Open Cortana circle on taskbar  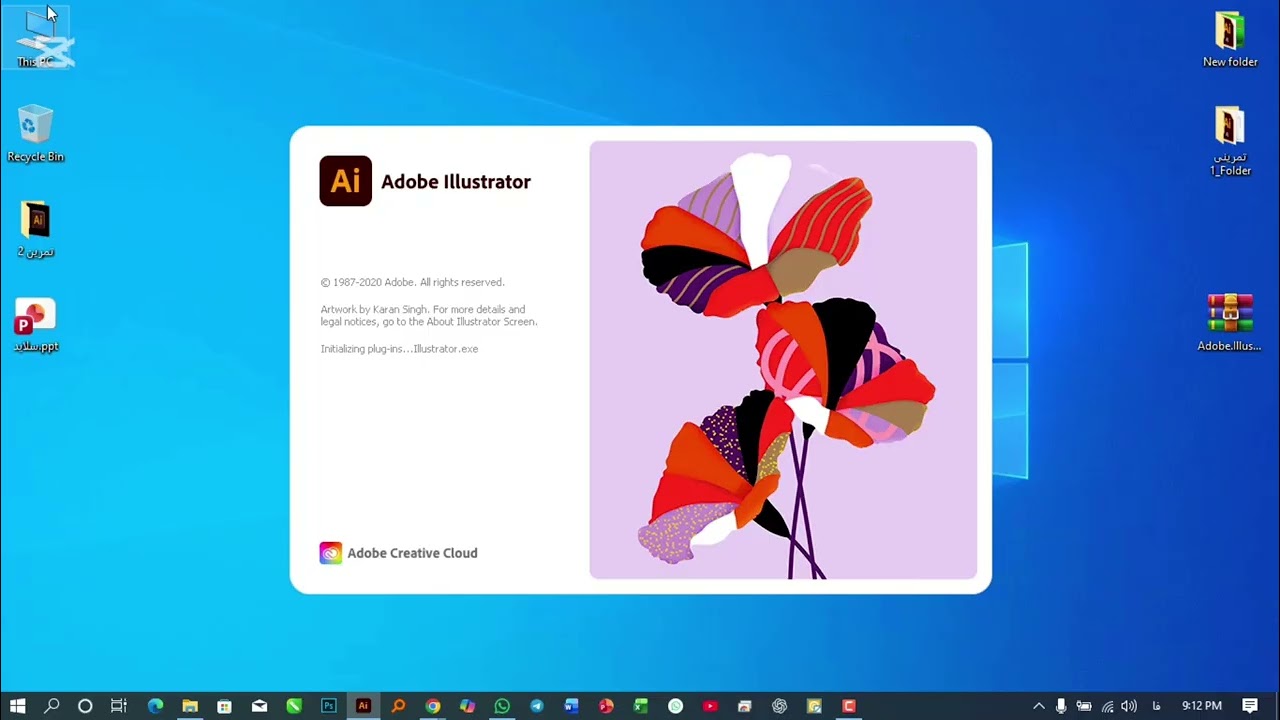point(85,706)
